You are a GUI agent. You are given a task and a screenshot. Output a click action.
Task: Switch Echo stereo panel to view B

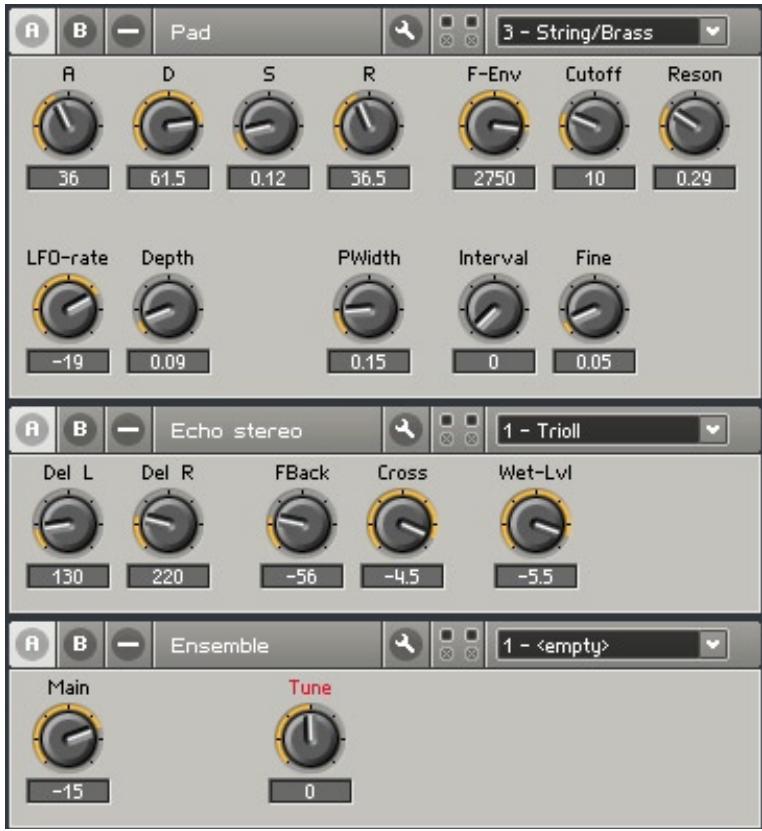click(x=80, y=429)
